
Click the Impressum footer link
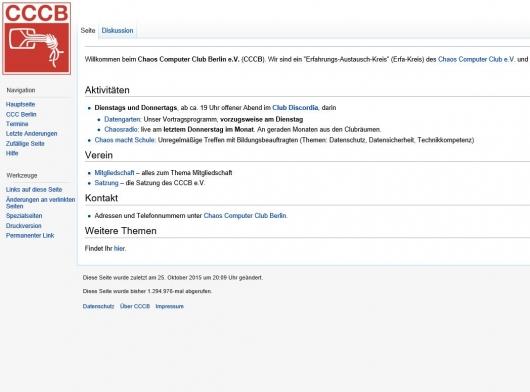click(x=169, y=306)
